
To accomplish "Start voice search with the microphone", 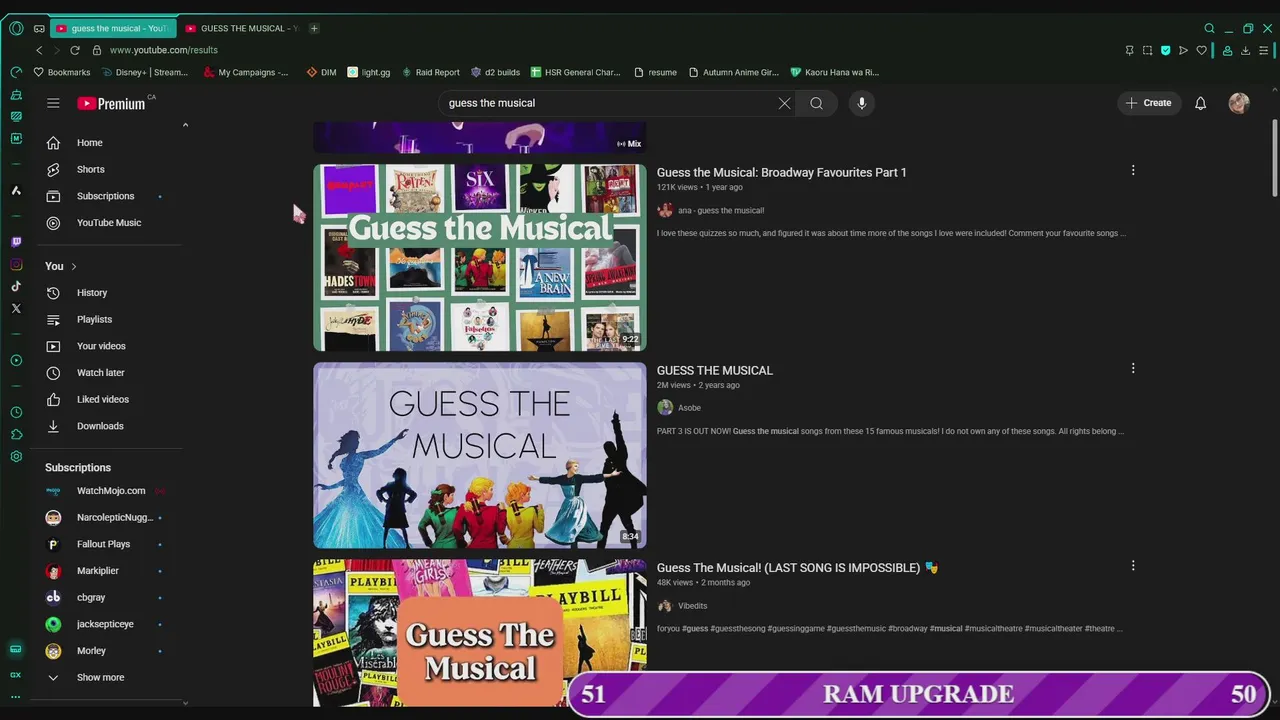I will [861, 103].
